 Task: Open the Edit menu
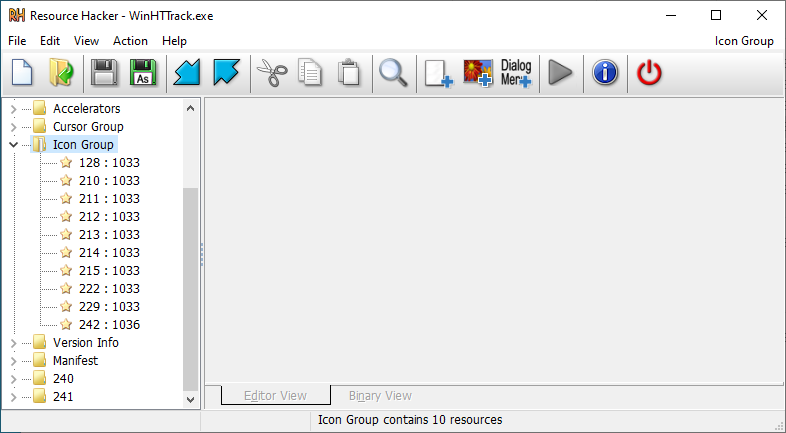pos(50,41)
